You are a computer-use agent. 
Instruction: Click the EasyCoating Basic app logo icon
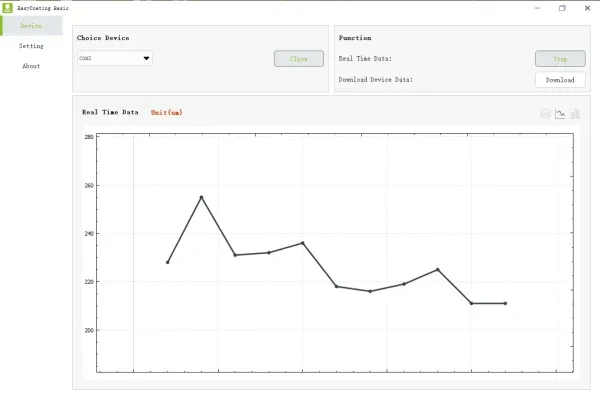pos(7,8)
